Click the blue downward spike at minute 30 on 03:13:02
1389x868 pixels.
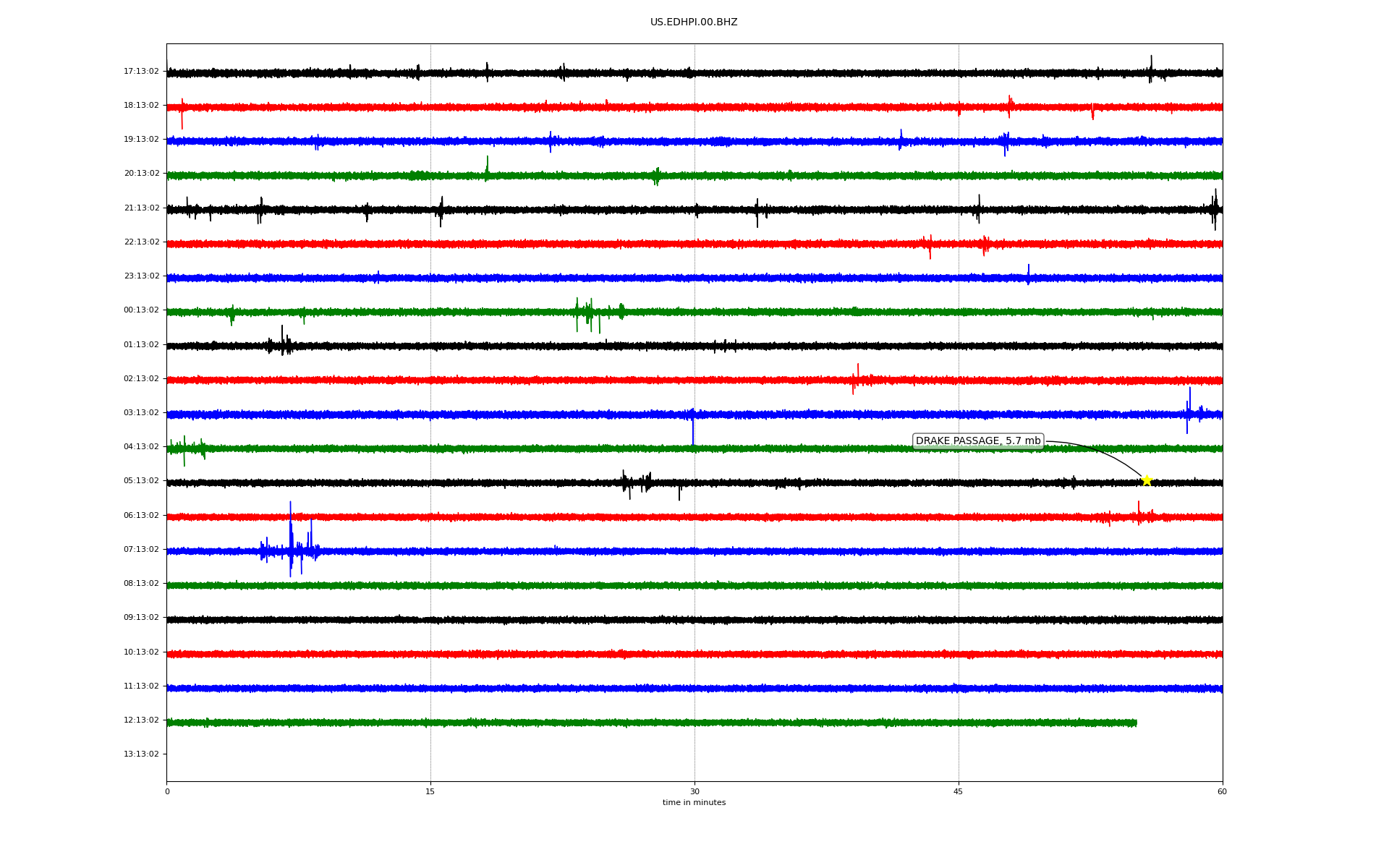[x=693, y=428]
